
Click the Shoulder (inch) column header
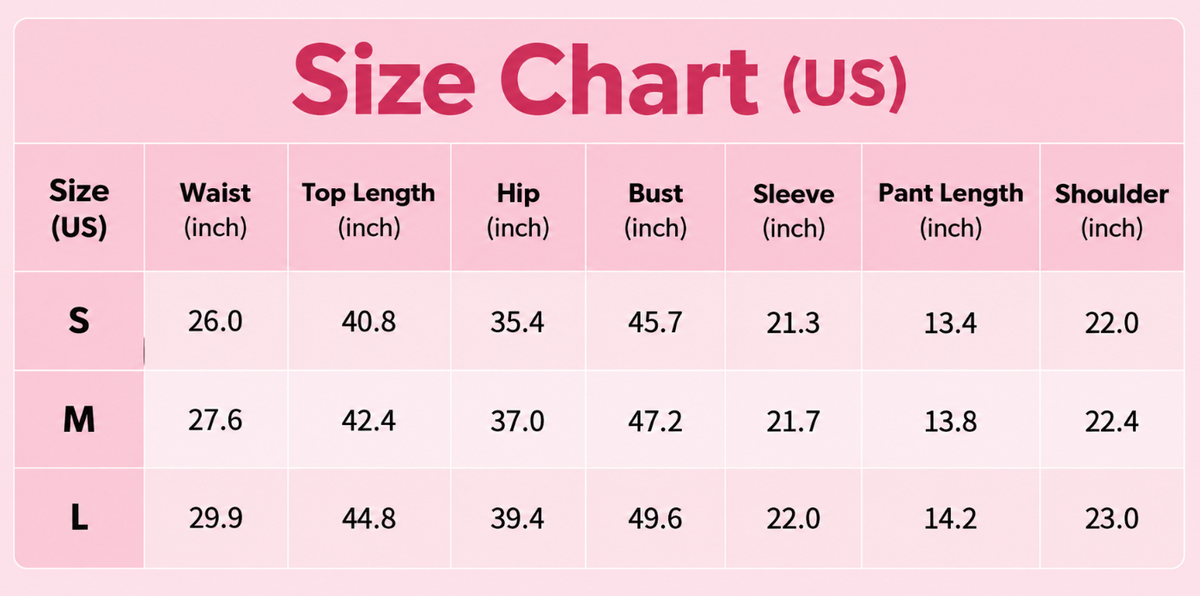(1111, 210)
